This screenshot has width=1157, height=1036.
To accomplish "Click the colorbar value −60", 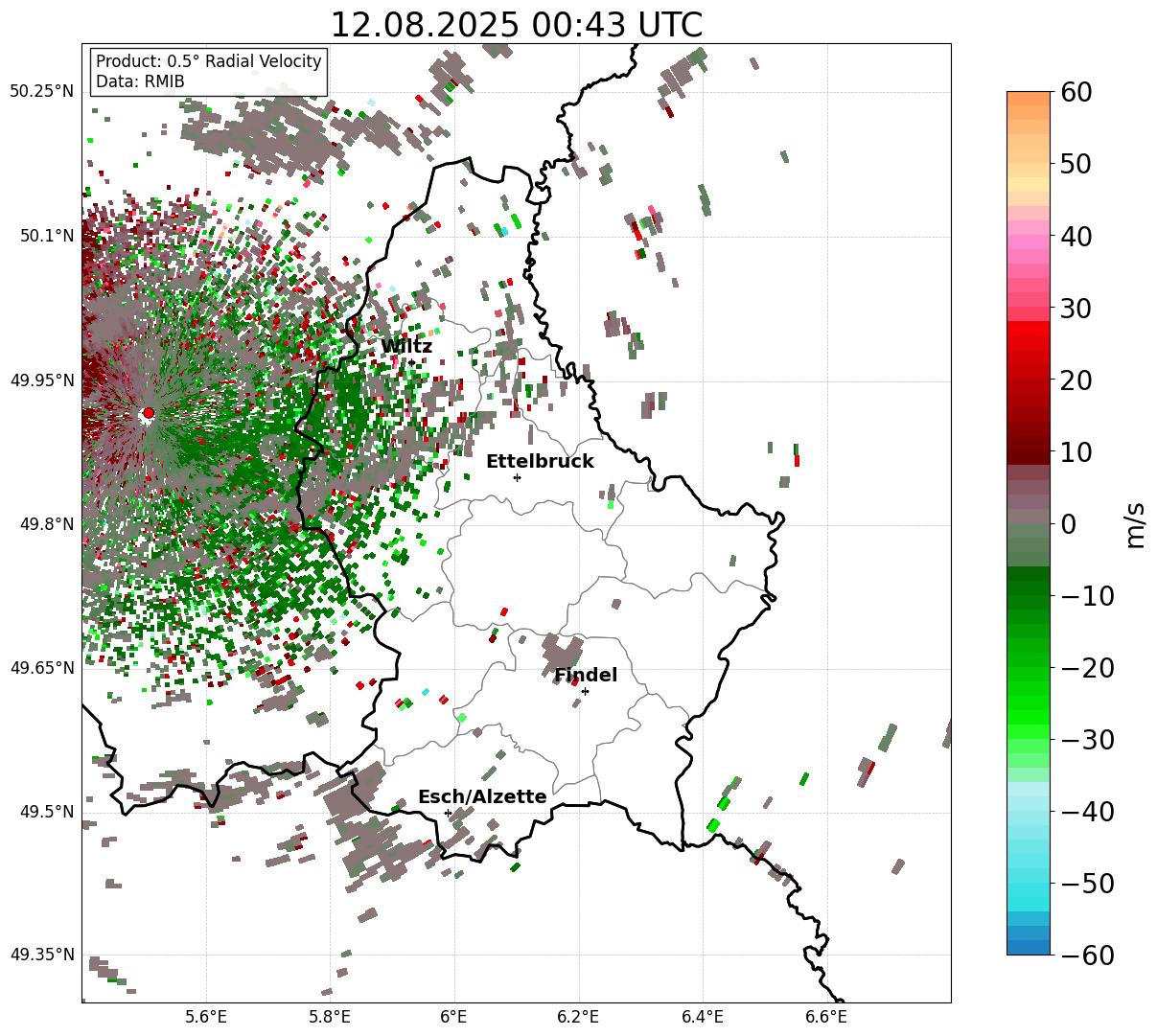I will [1087, 955].
